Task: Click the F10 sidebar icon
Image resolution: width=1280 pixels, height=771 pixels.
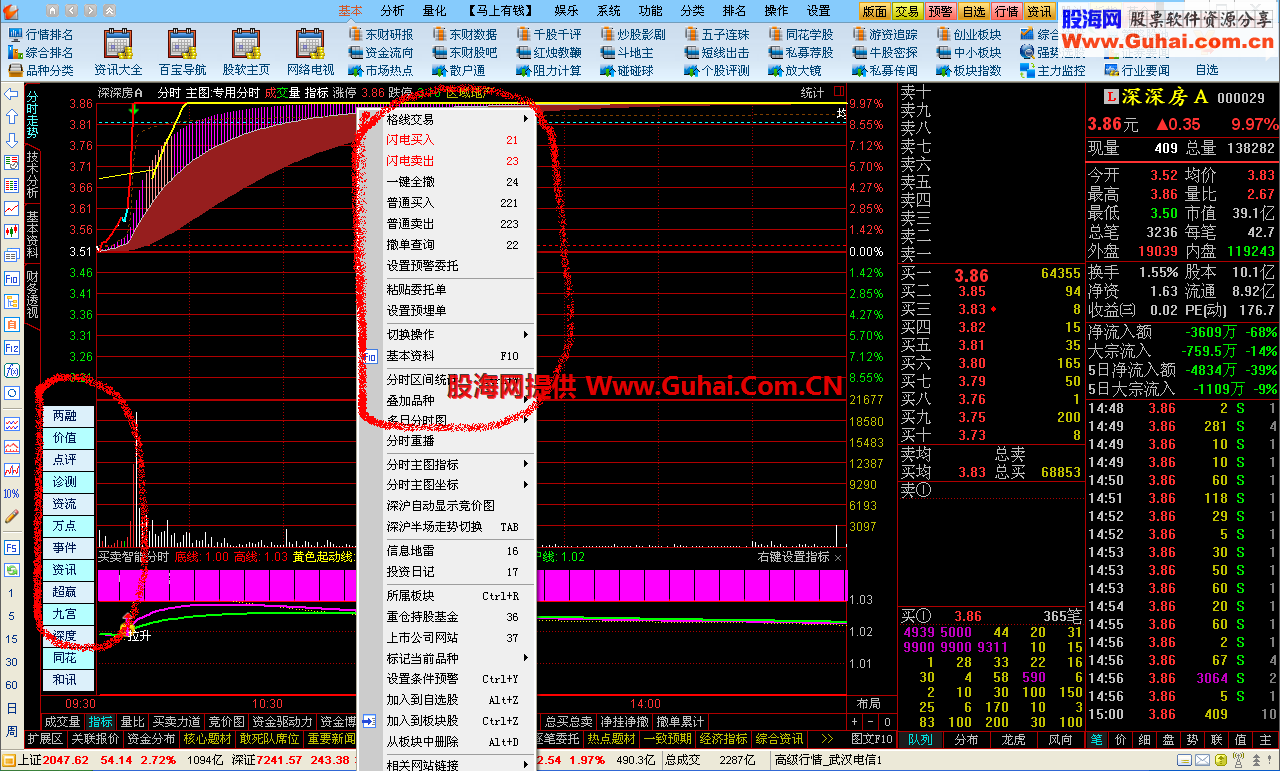Action: [x=11, y=279]
